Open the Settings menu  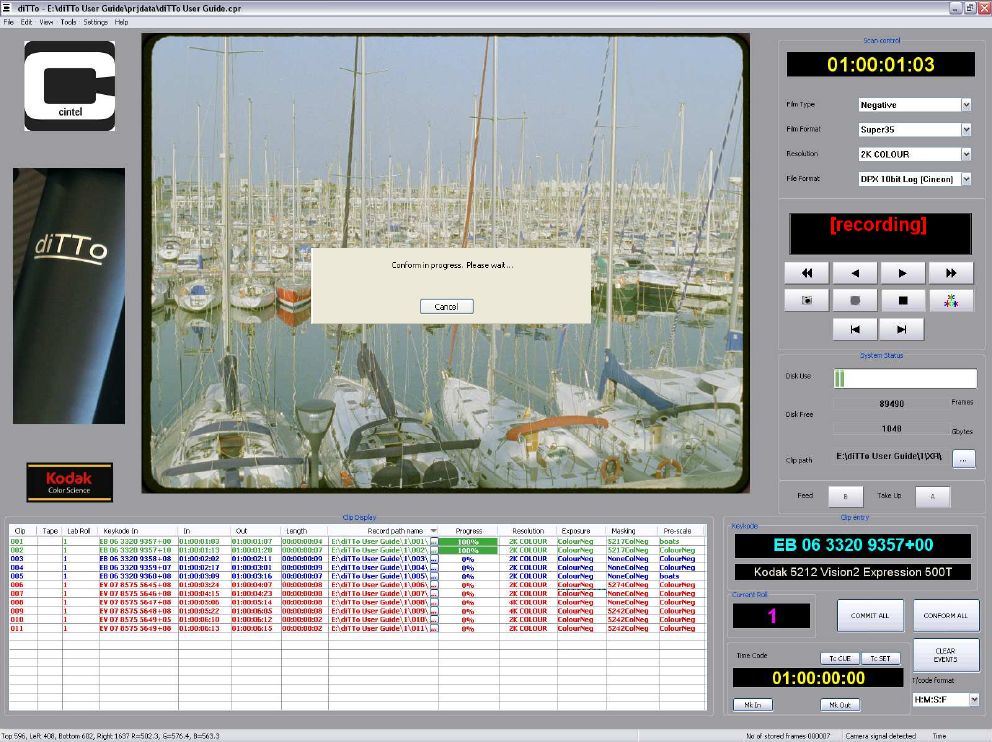95,22
